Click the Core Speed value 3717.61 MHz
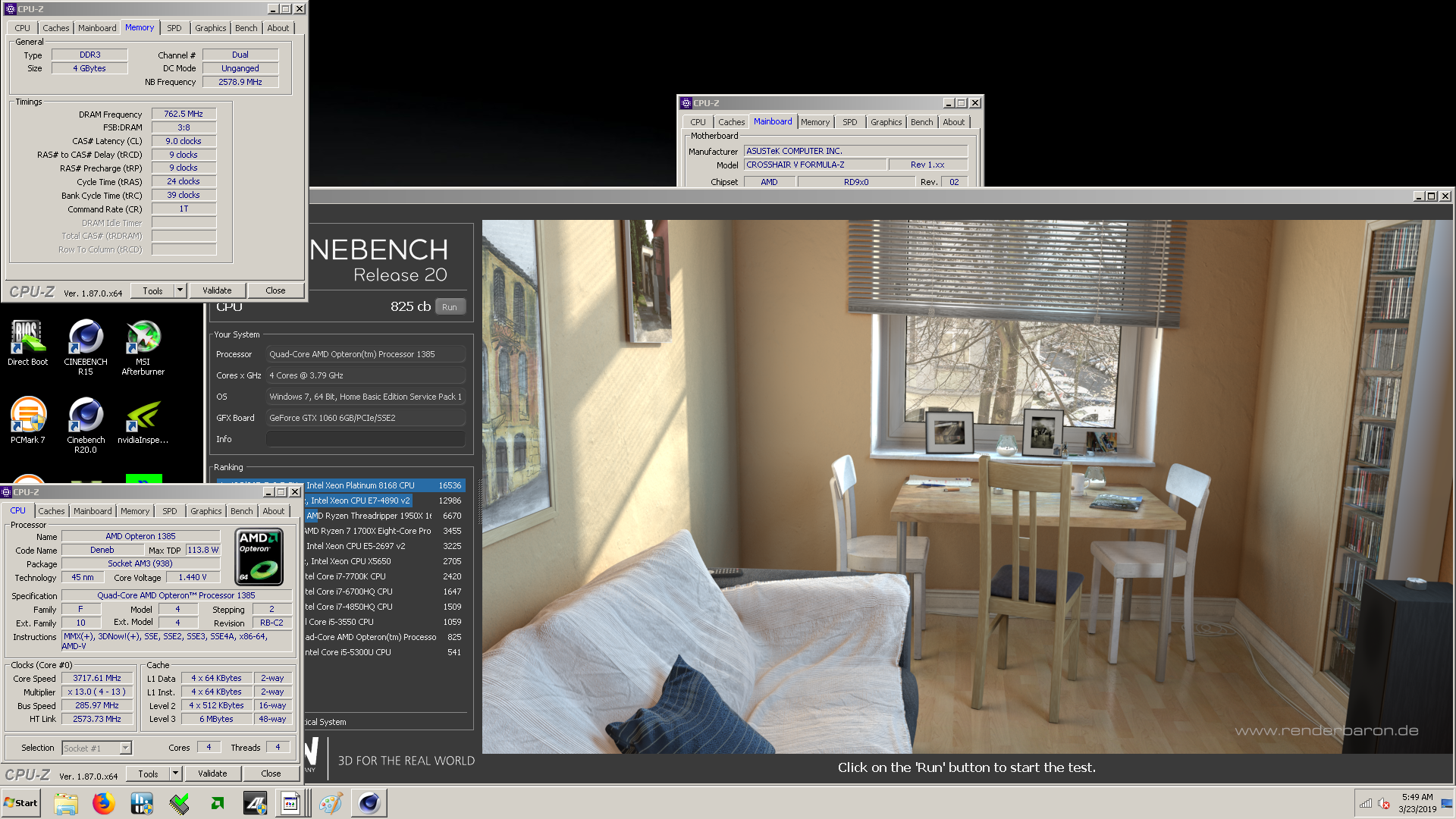Screen dimensions: 1456x819 tap(97, 679)
